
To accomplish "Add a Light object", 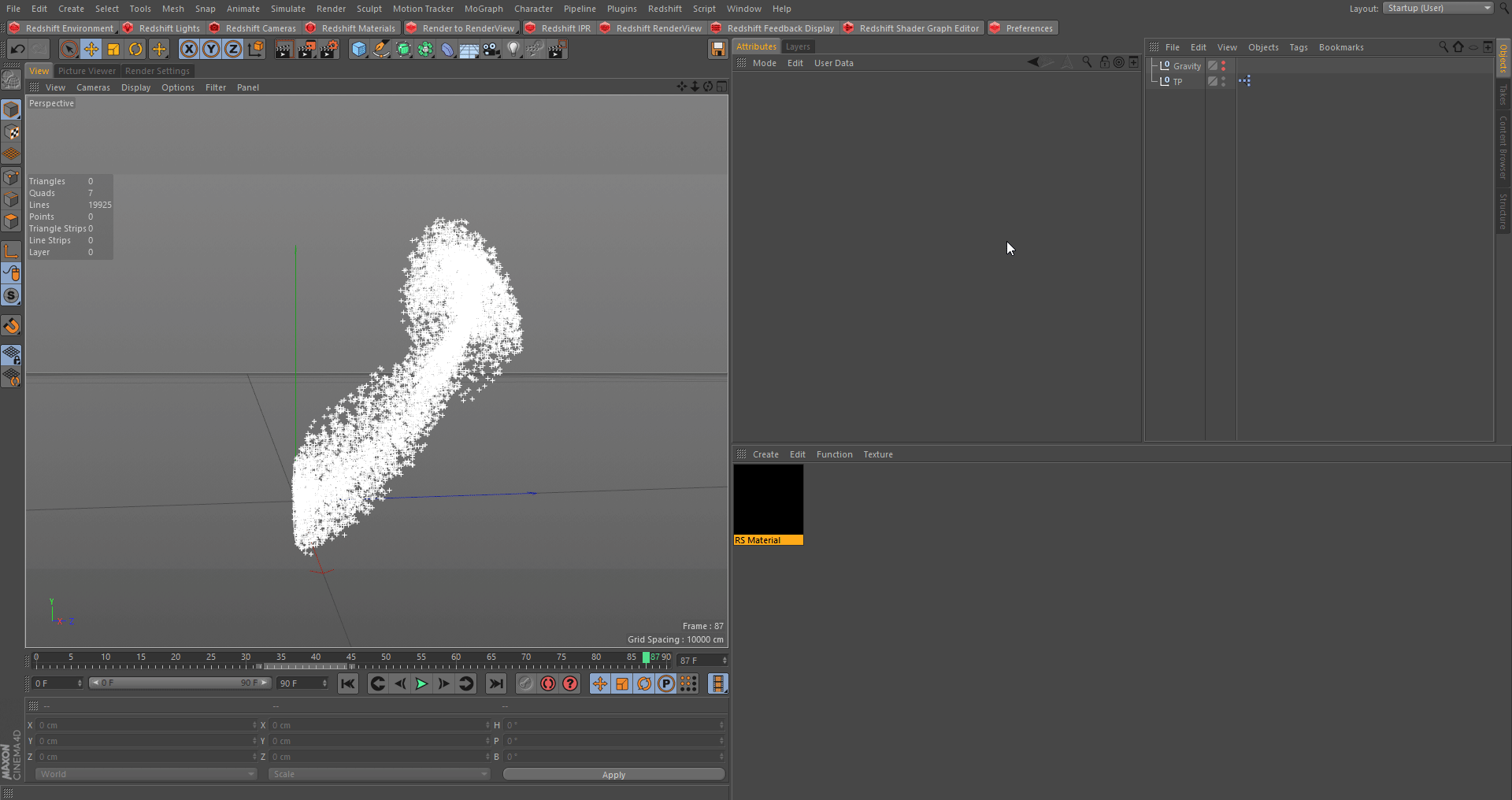I will (513, 50).
